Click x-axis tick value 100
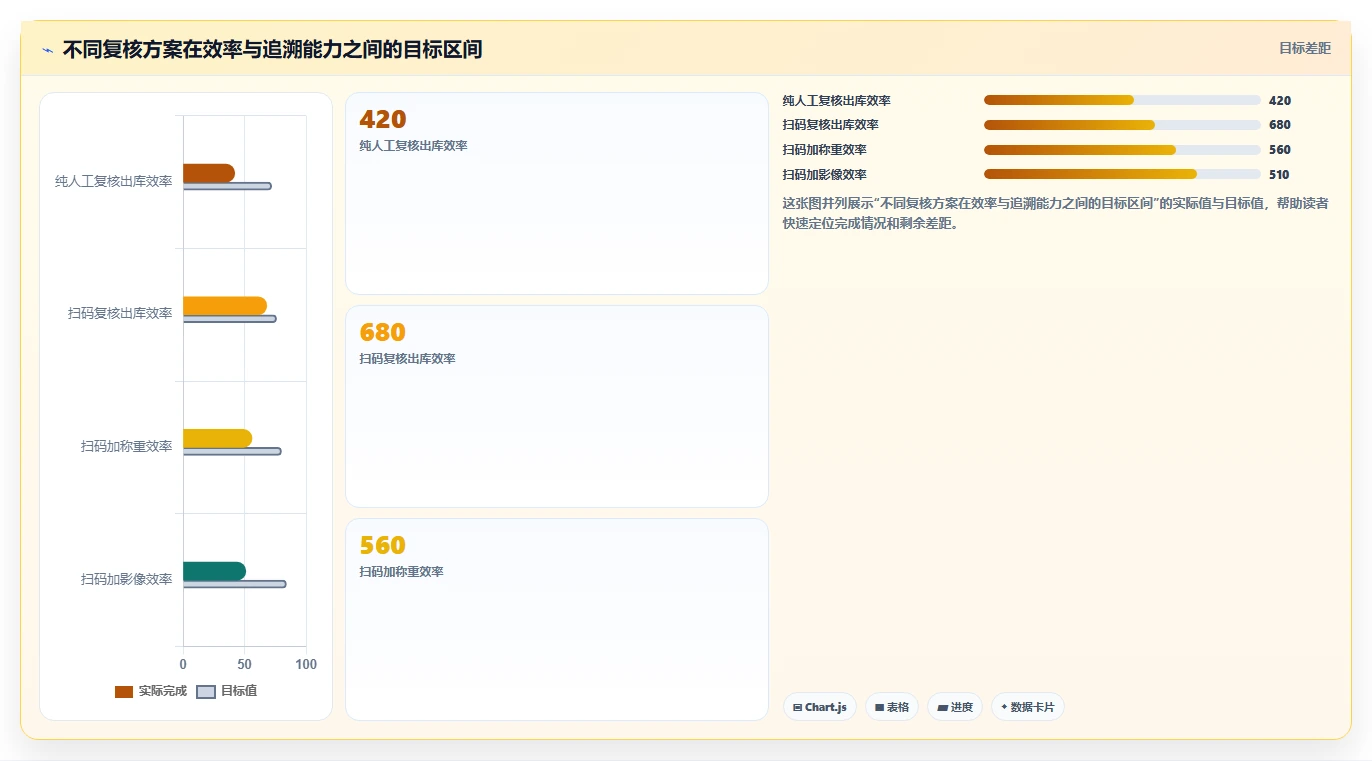This screenshot has height=761, width=1372. coord(306,664)
